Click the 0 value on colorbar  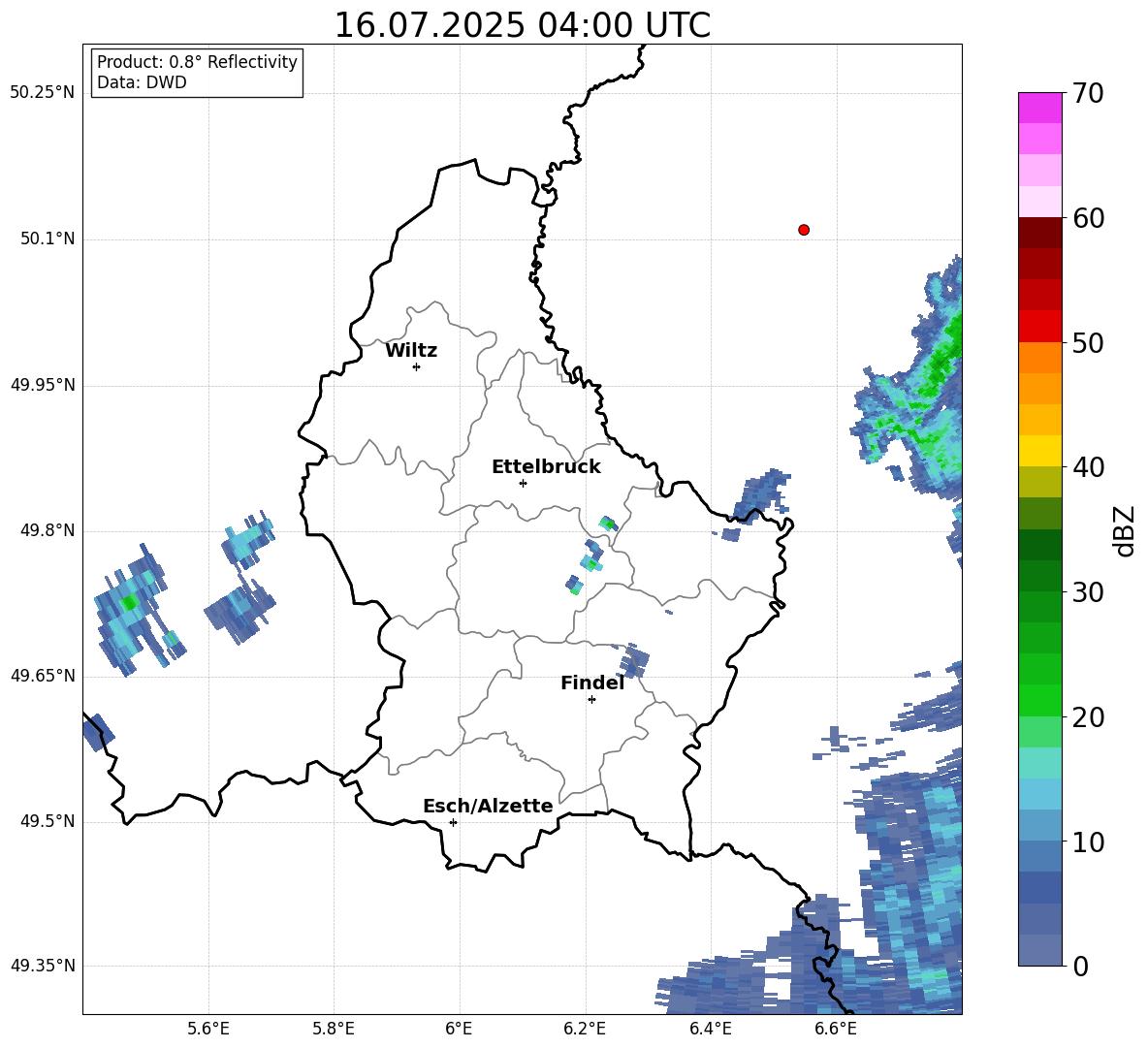(x=1081, y=967)
